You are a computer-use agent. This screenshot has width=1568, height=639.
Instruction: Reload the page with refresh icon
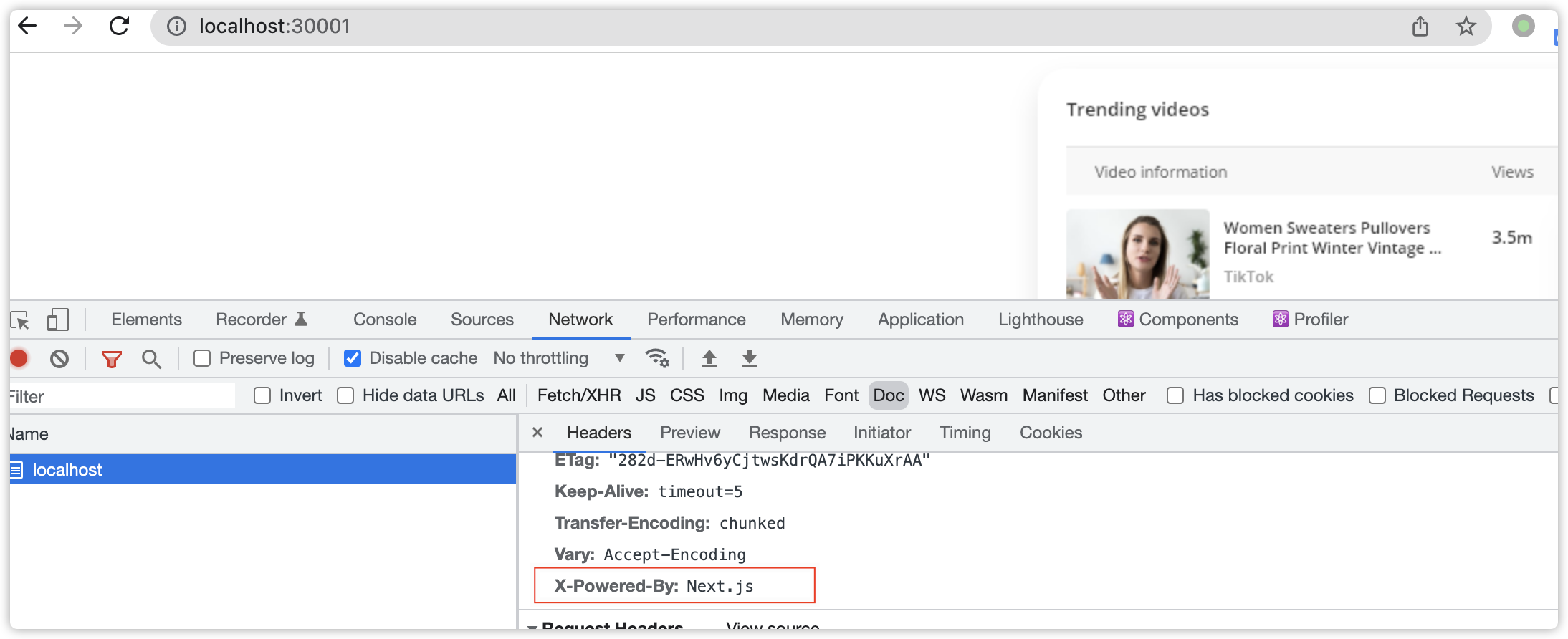tap(119, 26)
